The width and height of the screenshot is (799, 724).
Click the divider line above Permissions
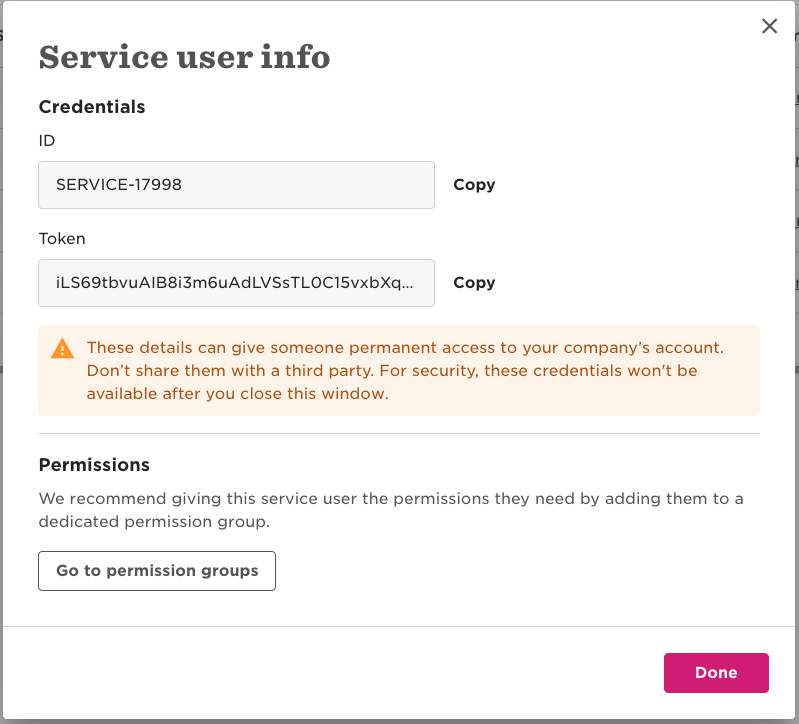point(399,434)
